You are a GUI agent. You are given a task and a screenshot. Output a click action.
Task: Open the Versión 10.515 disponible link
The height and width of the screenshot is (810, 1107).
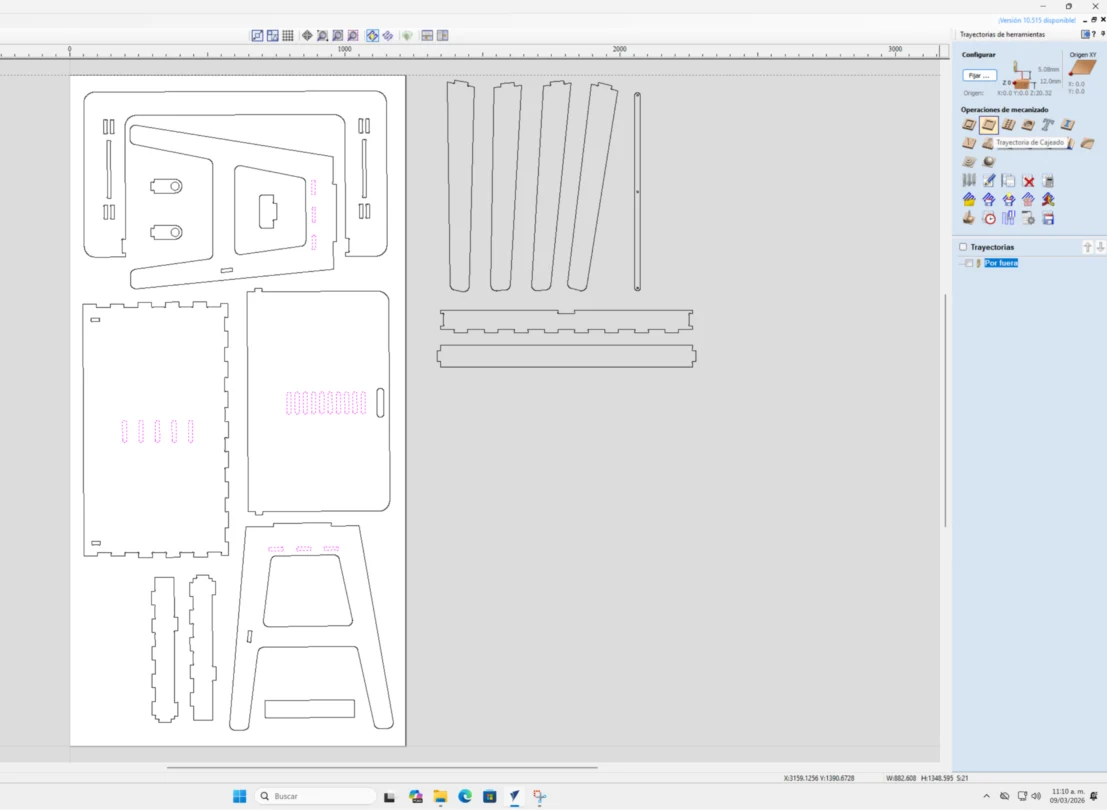[1036, 20]
